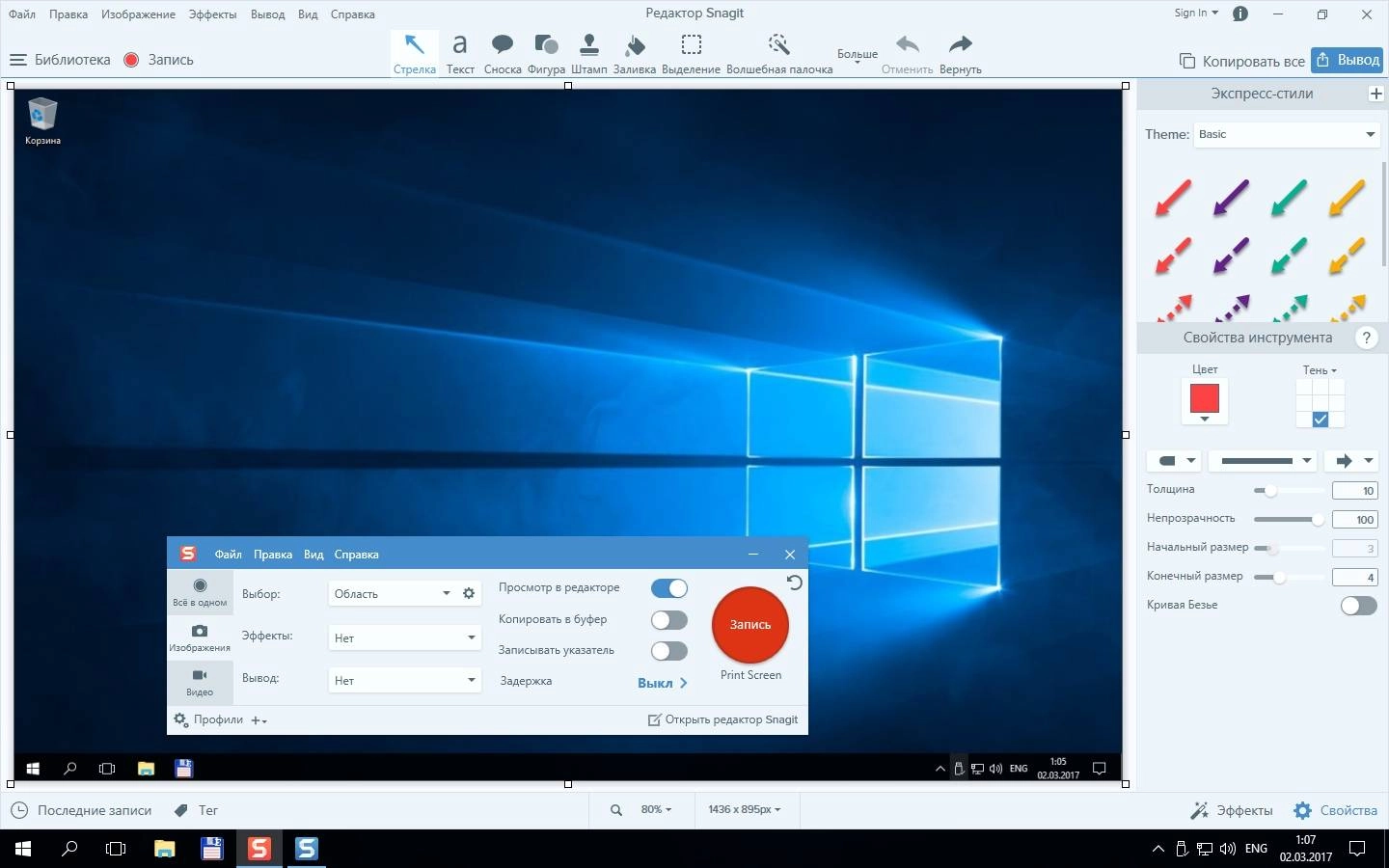Screen dimensions: 1389x868
Task: Click the Толщина thickness slider
Action: point(1289,491)
